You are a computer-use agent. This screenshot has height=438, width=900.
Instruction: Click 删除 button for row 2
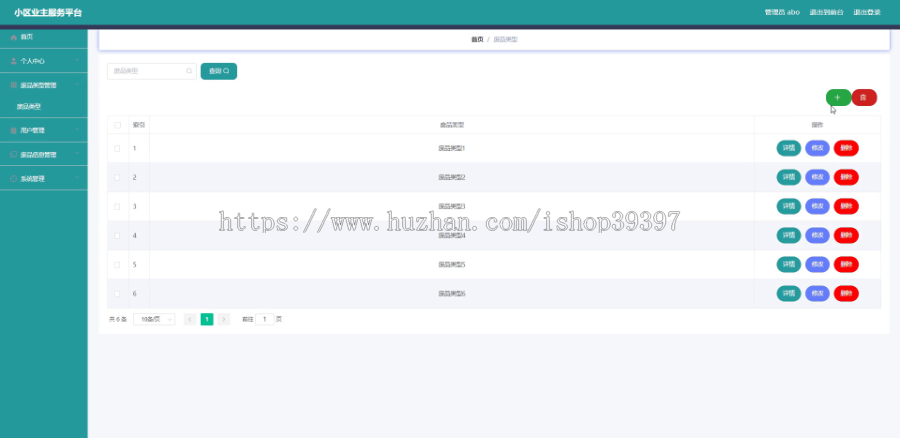coord(846,177)
